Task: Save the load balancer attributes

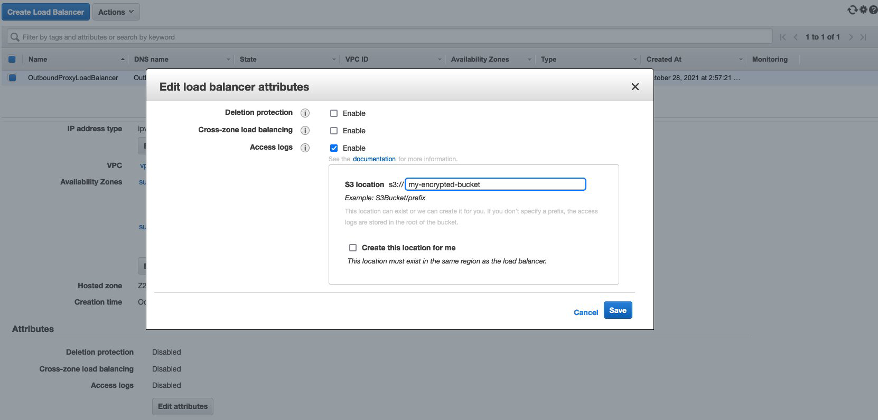Action: coord(618,310)
